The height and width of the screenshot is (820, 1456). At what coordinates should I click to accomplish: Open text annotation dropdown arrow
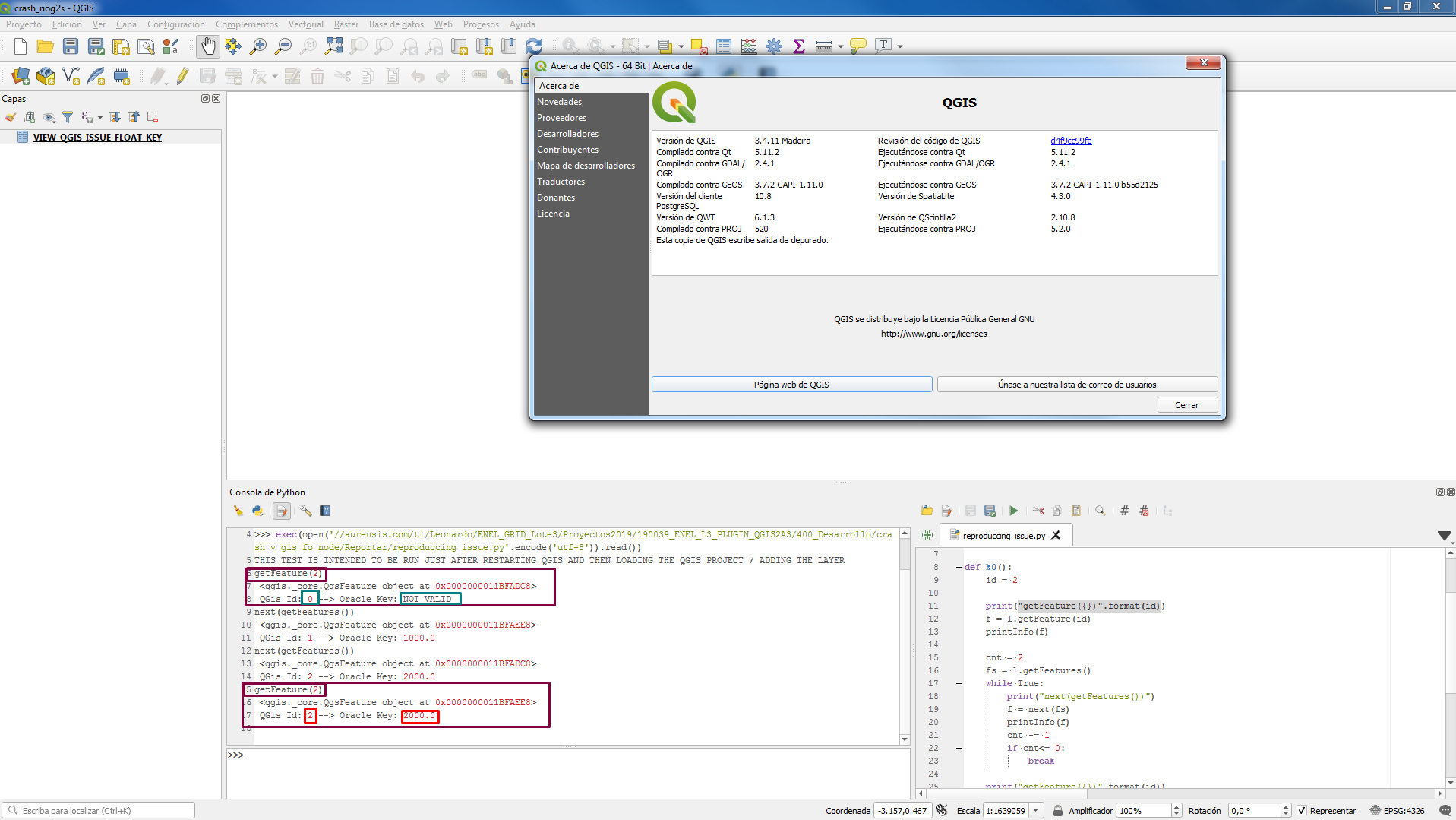(900, 46)
